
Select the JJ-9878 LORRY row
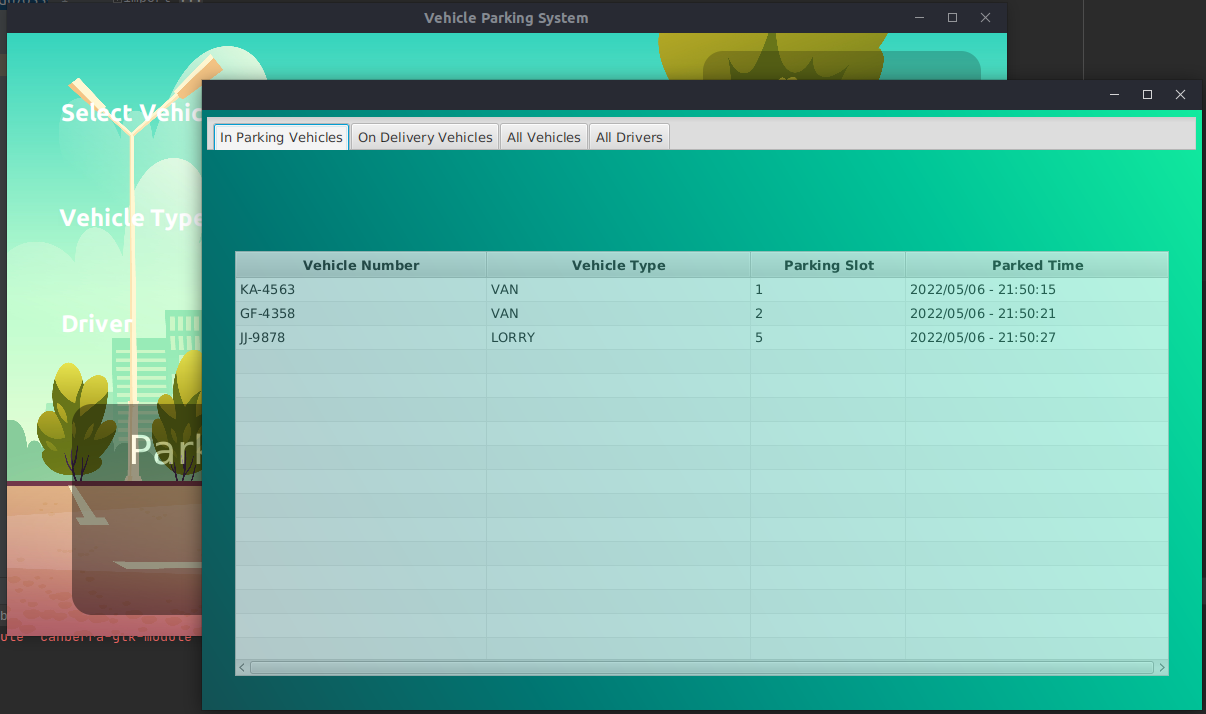360,337
